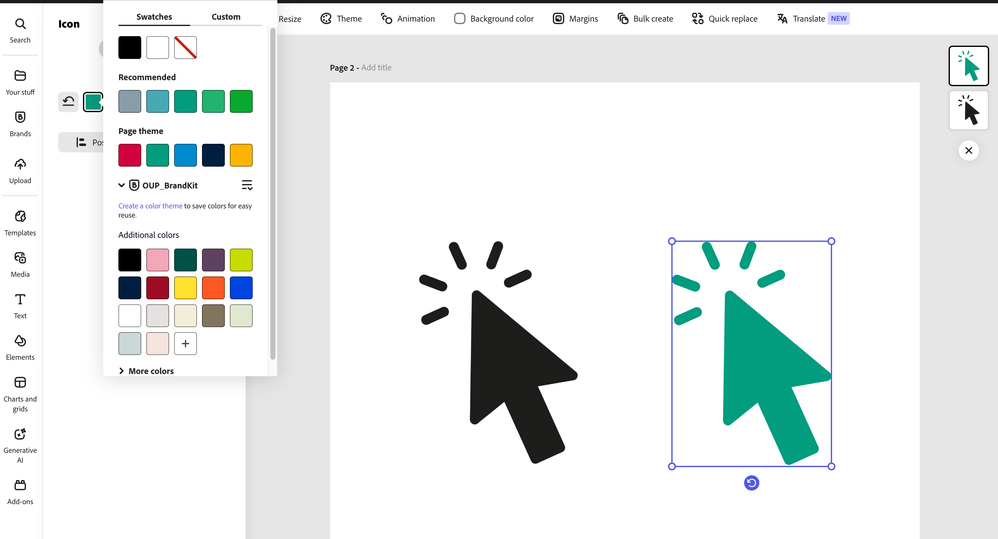Click the Create a color theme link

150,206
